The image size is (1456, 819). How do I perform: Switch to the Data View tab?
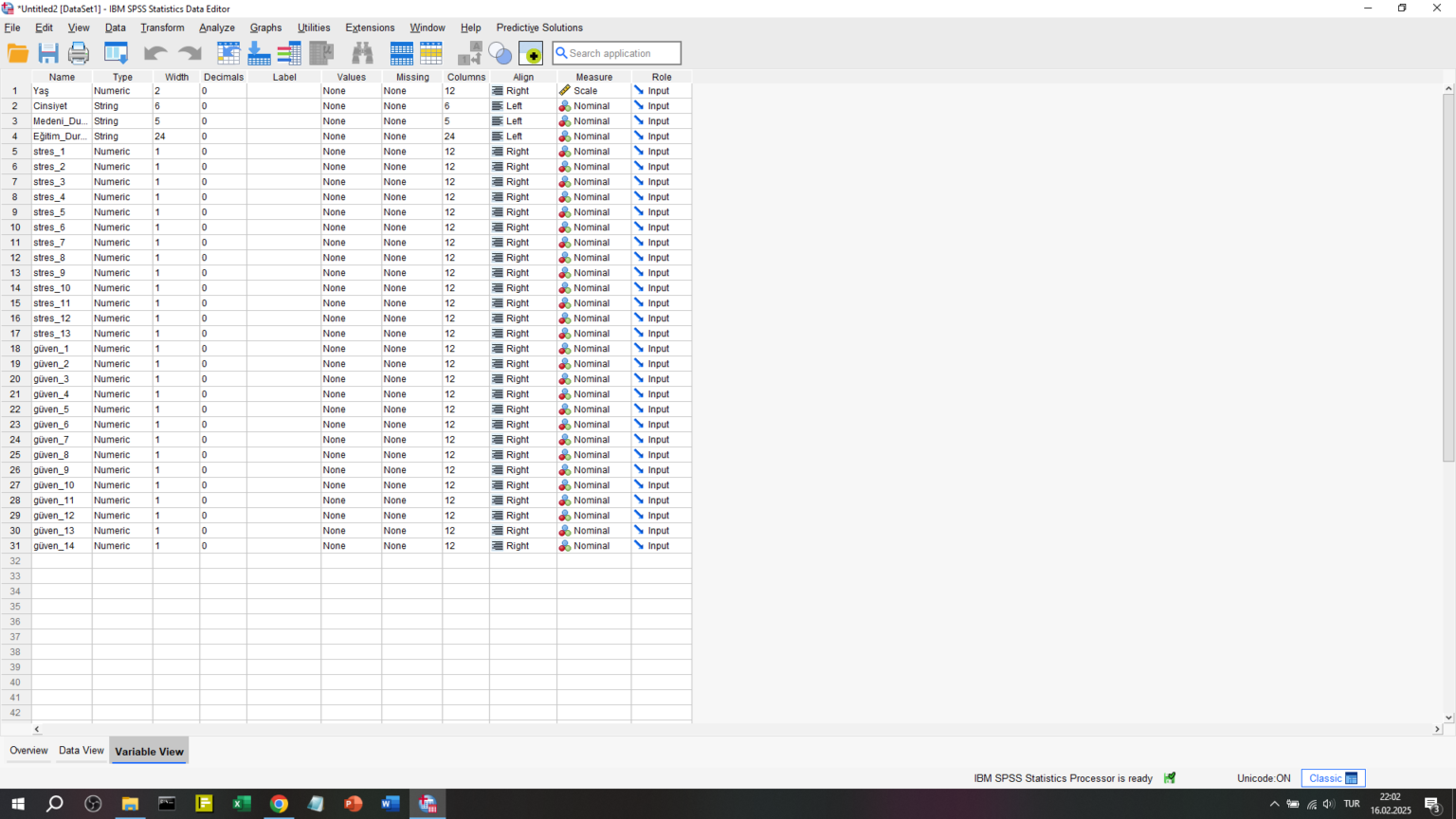pos(81,750)
